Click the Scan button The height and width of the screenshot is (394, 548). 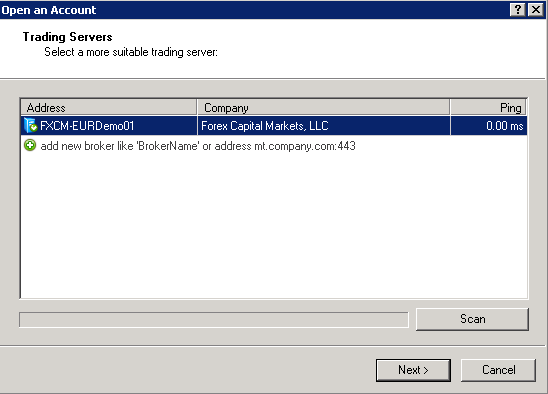(x=472, y=319)
